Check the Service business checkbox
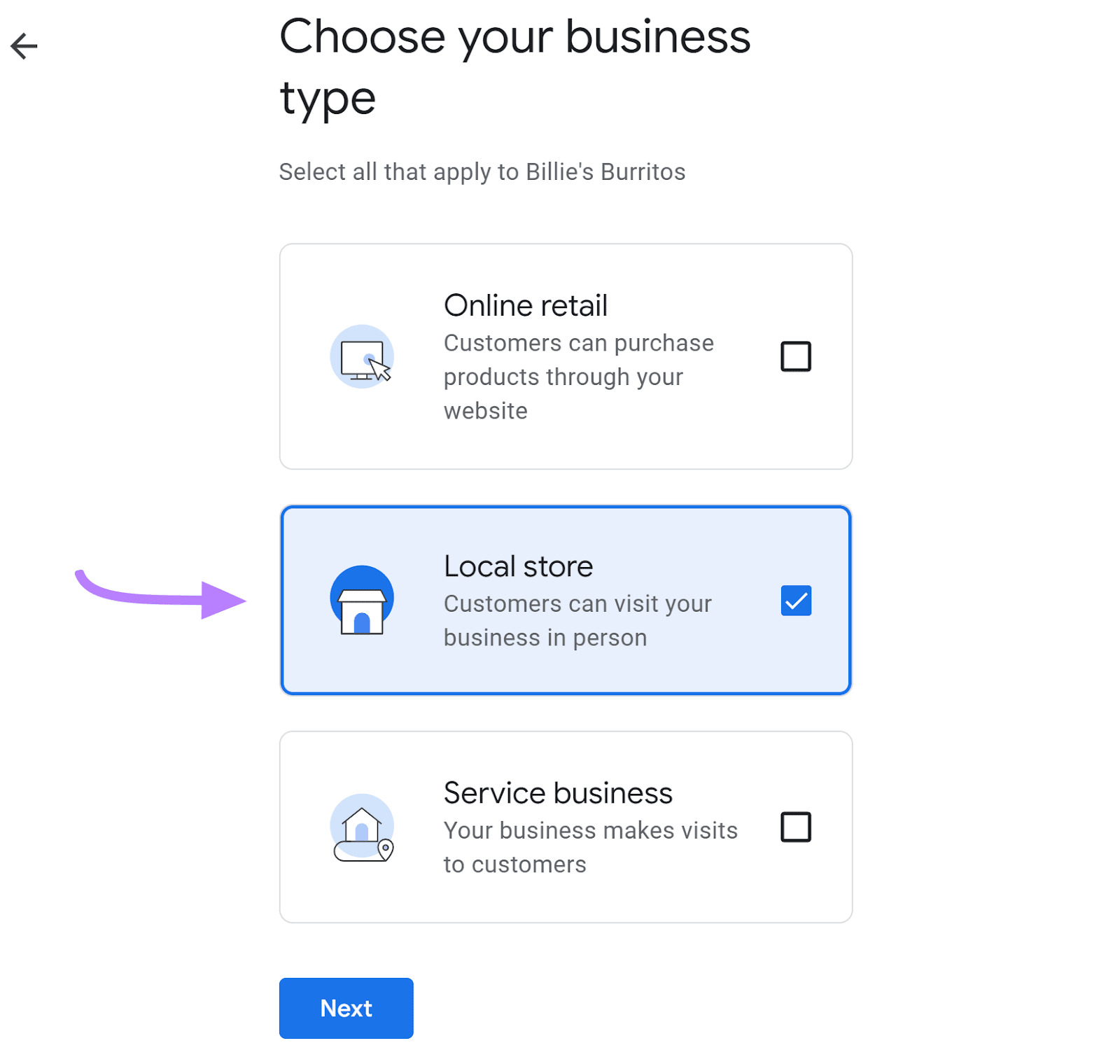Viewport: 1120px width, 1064px height. 795,827
